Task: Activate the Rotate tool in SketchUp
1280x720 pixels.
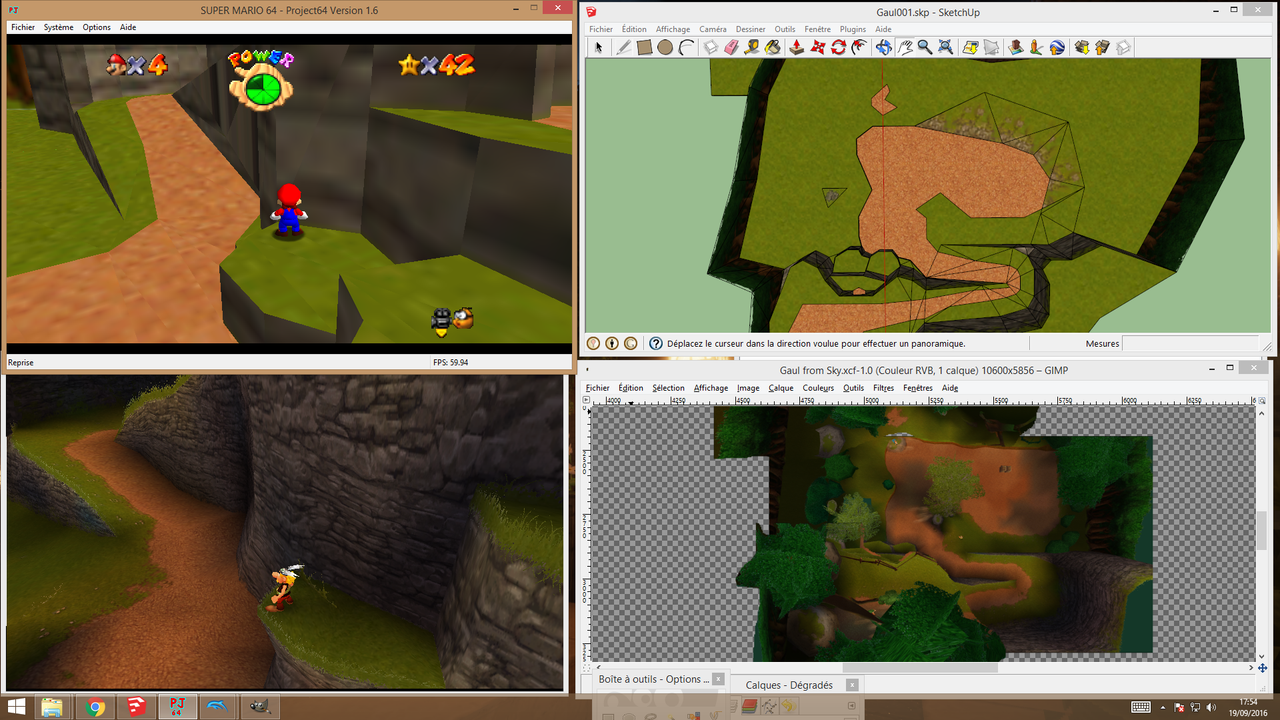Action: click(839, 47)
